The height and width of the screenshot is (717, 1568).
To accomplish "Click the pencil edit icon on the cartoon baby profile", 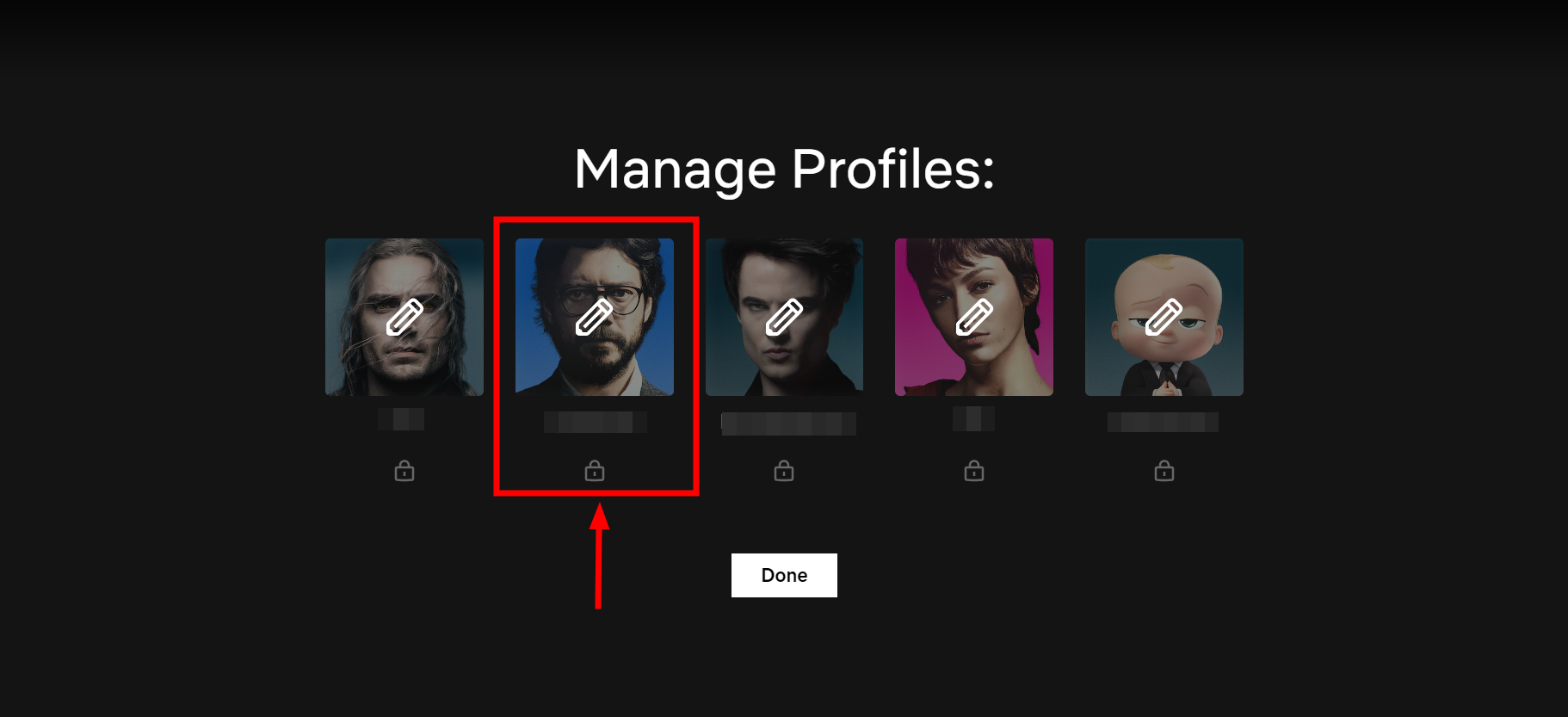I will point(1164,317).
